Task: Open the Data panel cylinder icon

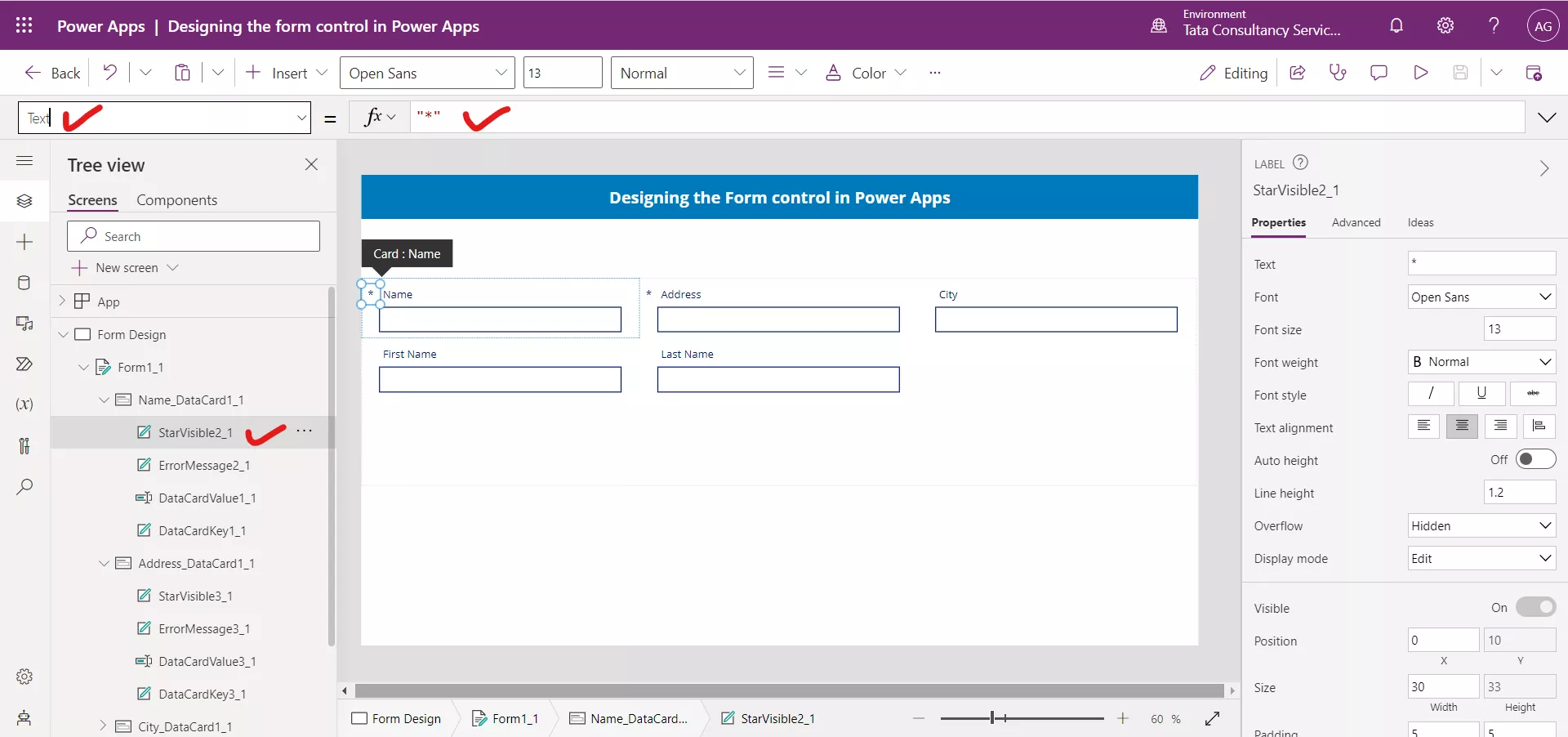Action: [24, 283]
